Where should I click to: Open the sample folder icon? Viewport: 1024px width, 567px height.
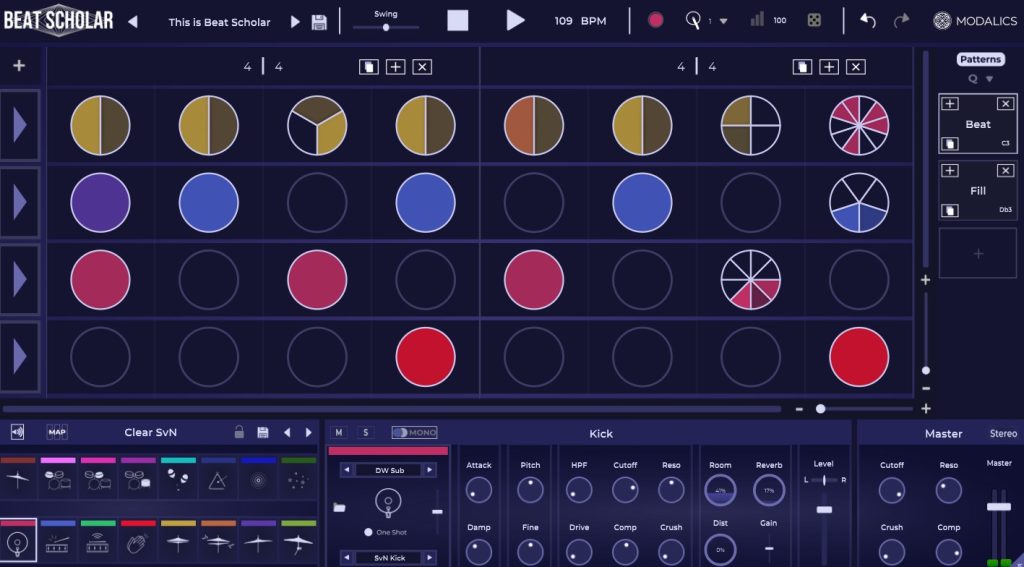point(339,508)
